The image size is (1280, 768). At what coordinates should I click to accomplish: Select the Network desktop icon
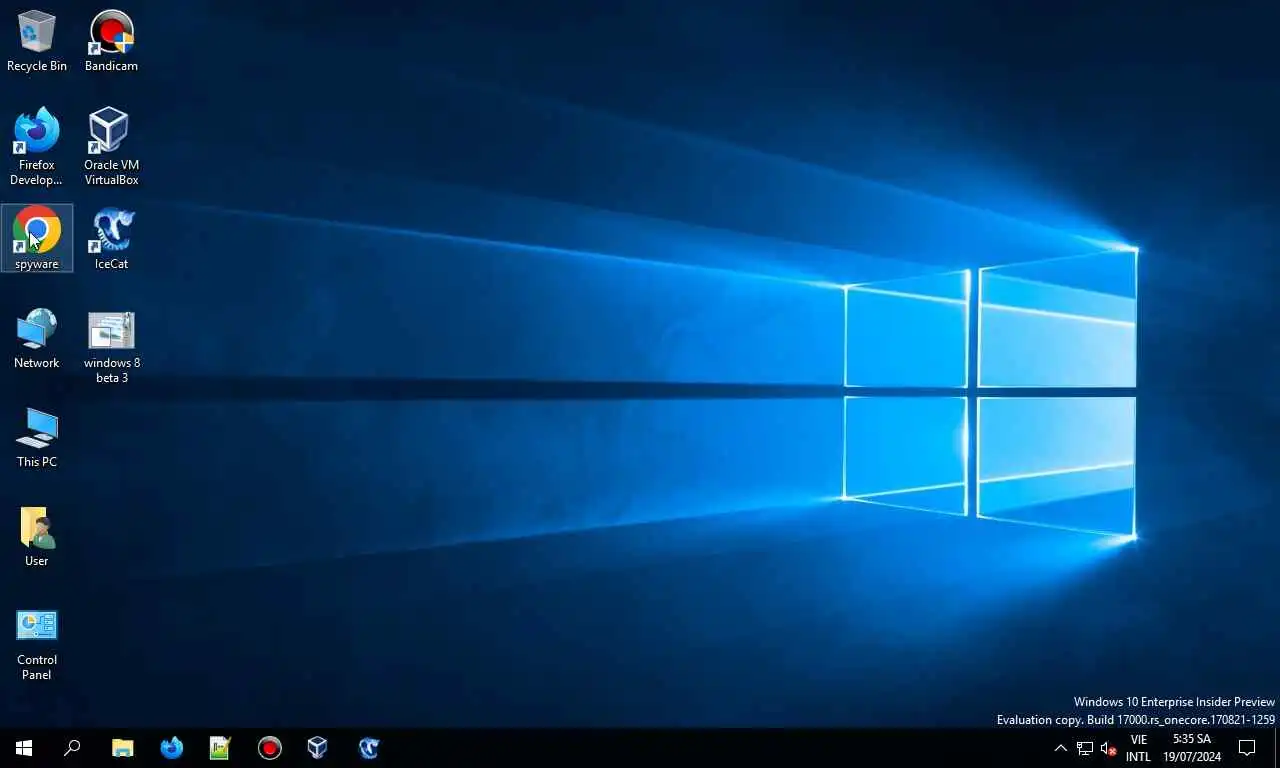(x=37, y=339)
